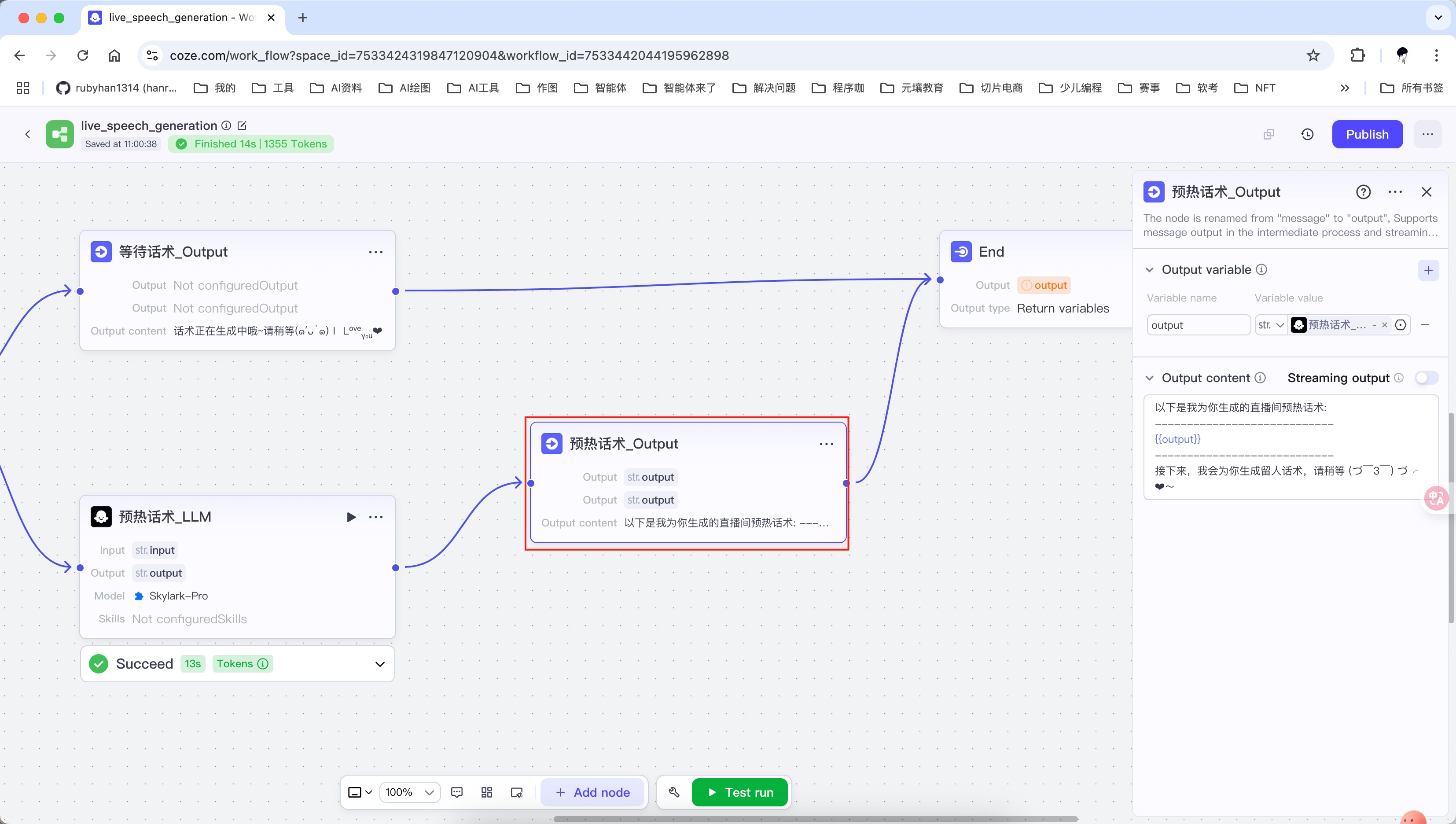The image size is (1456, 824).
Task: Open the 100% zoom level dropdown
Action: (410, 792)
